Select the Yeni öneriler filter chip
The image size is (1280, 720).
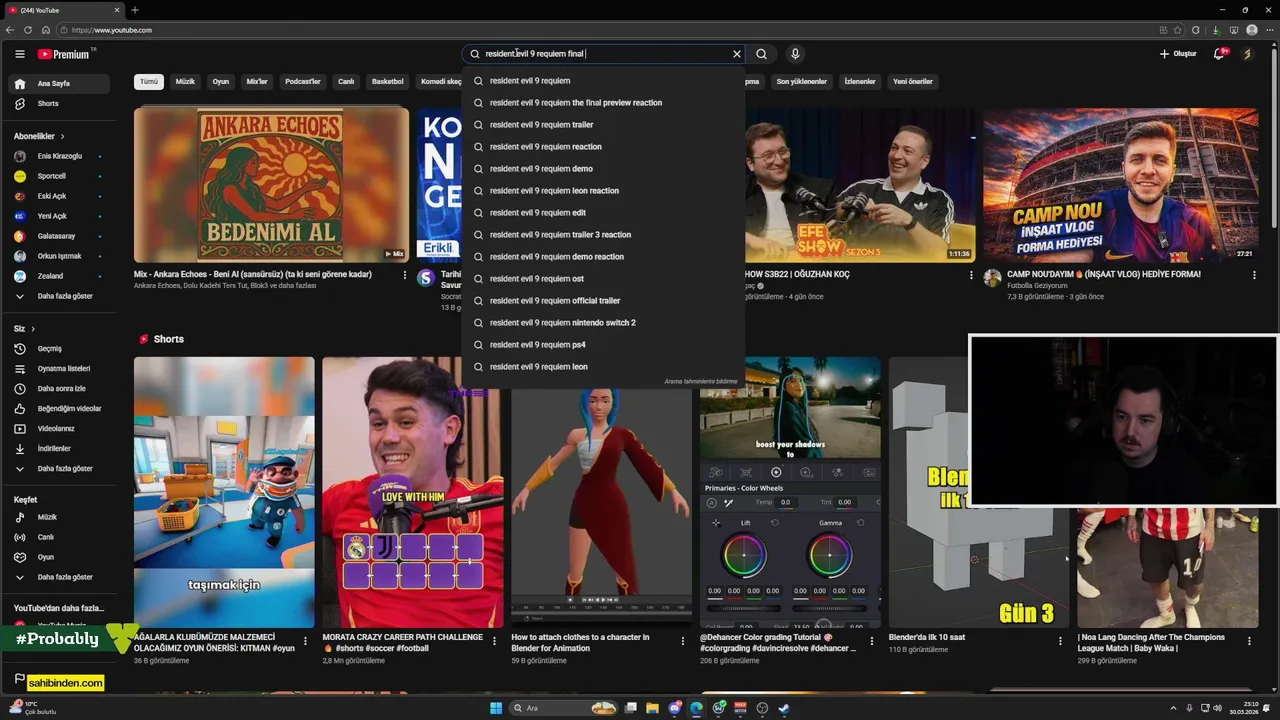(x=913, y=82)
